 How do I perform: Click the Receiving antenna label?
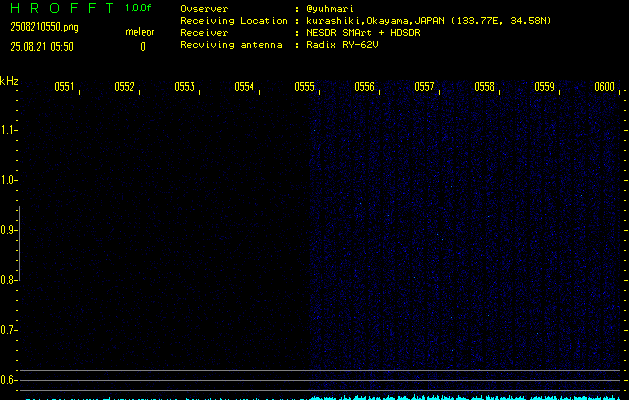point(231,45)
